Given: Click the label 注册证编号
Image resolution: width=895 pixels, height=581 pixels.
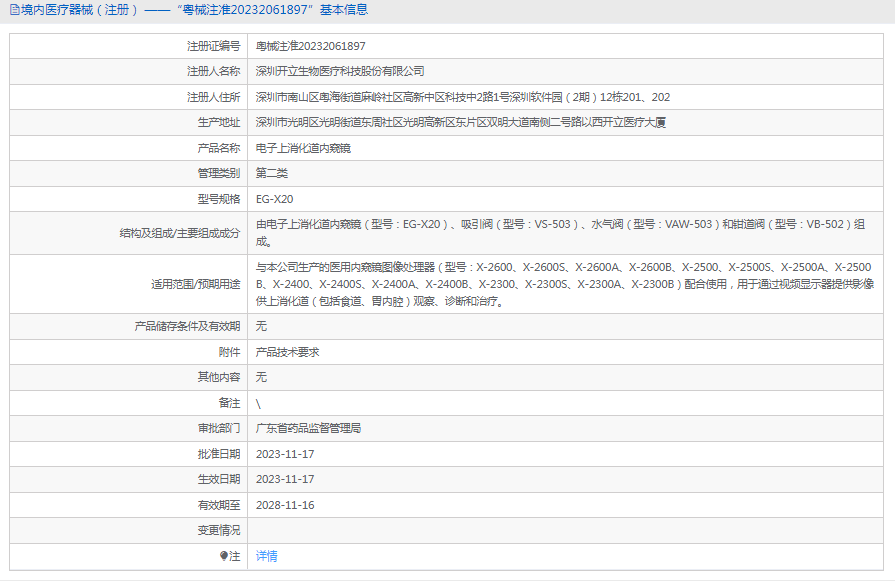Looking at the screenshot, I should [213, 46].
